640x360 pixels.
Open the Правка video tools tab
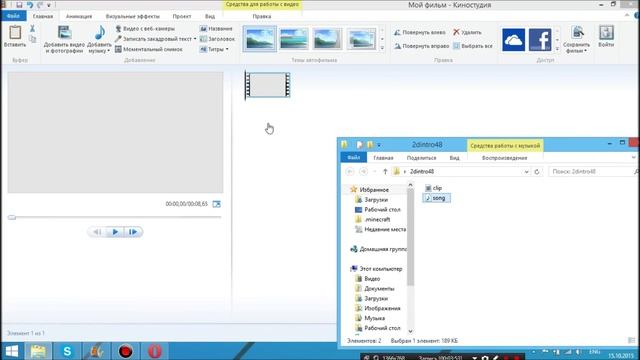[262, 16]
